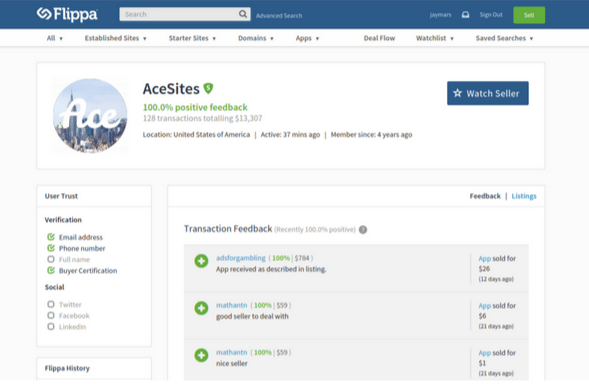Click the 'Active: 37 mins ago' text
This screenshot has height=384, width=589.
pos(290,135)
